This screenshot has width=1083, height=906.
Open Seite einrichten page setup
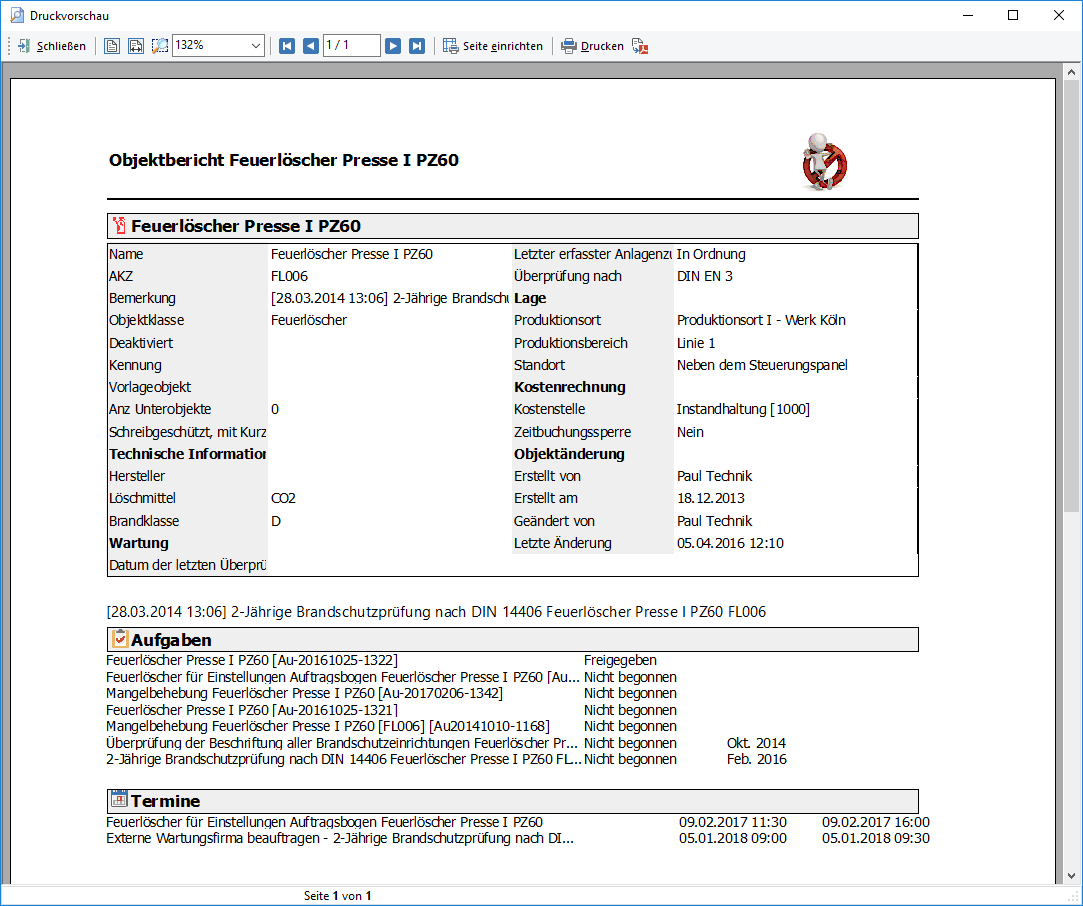tap(493, 46)
